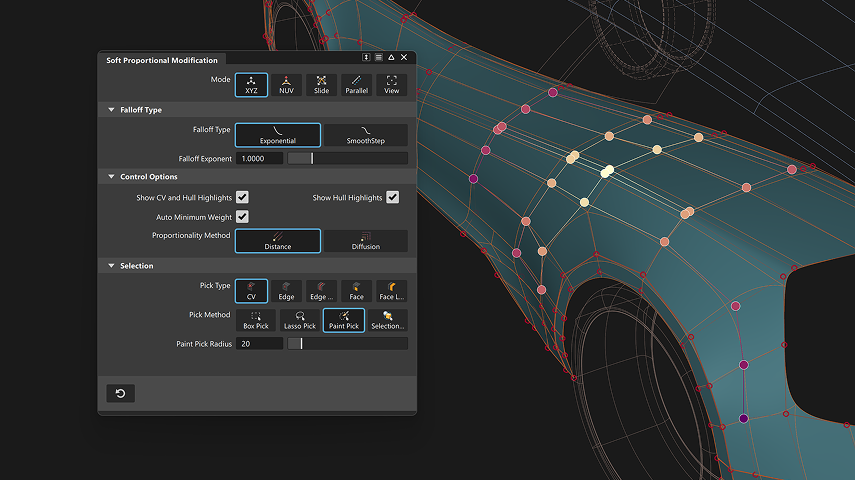Screen dimensions: 855x480
Task: Open the panel hamburger menu
Action: pyautogui.click(x=379, y=59)
